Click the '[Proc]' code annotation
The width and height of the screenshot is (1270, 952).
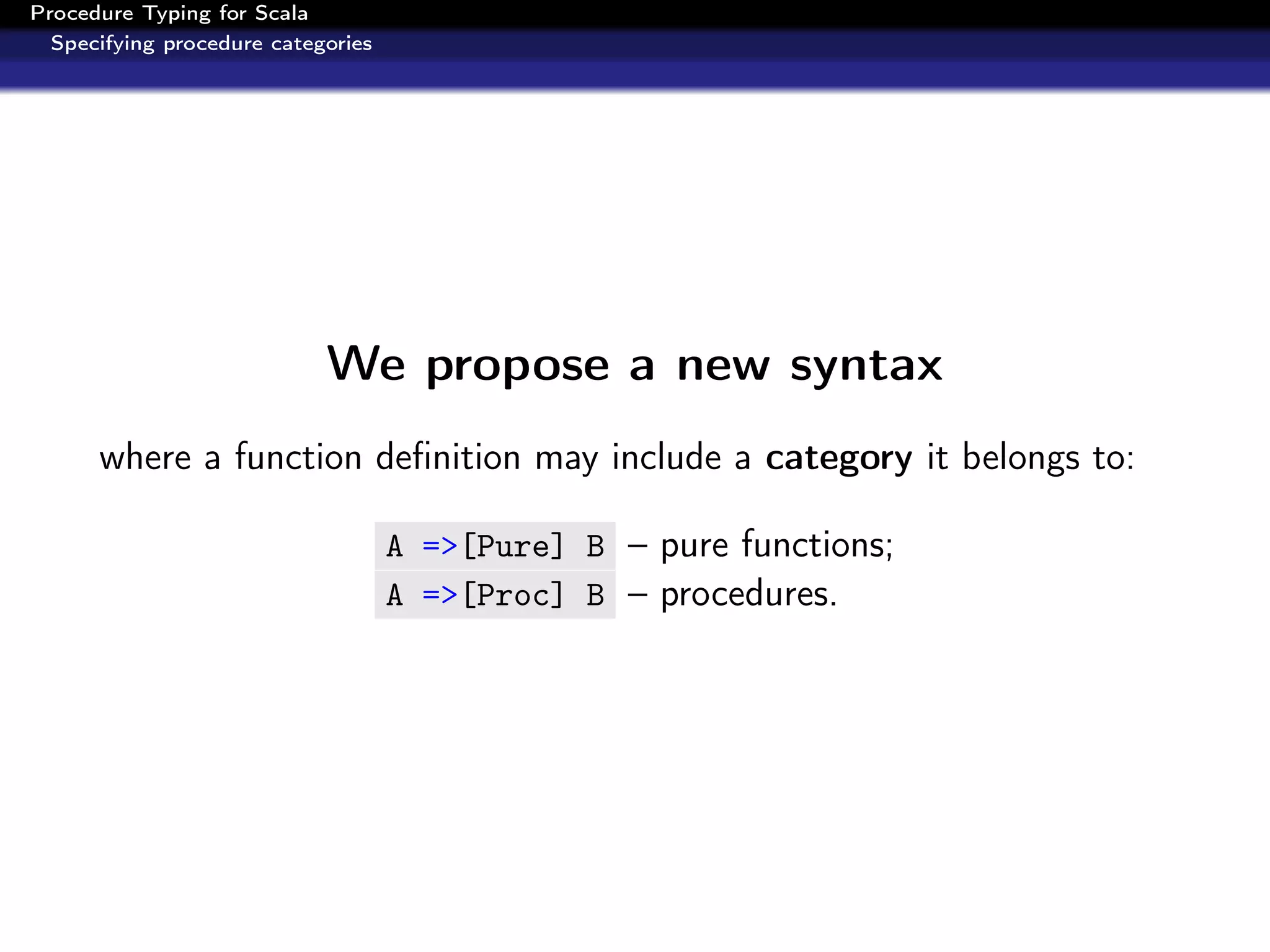point(513,595)
